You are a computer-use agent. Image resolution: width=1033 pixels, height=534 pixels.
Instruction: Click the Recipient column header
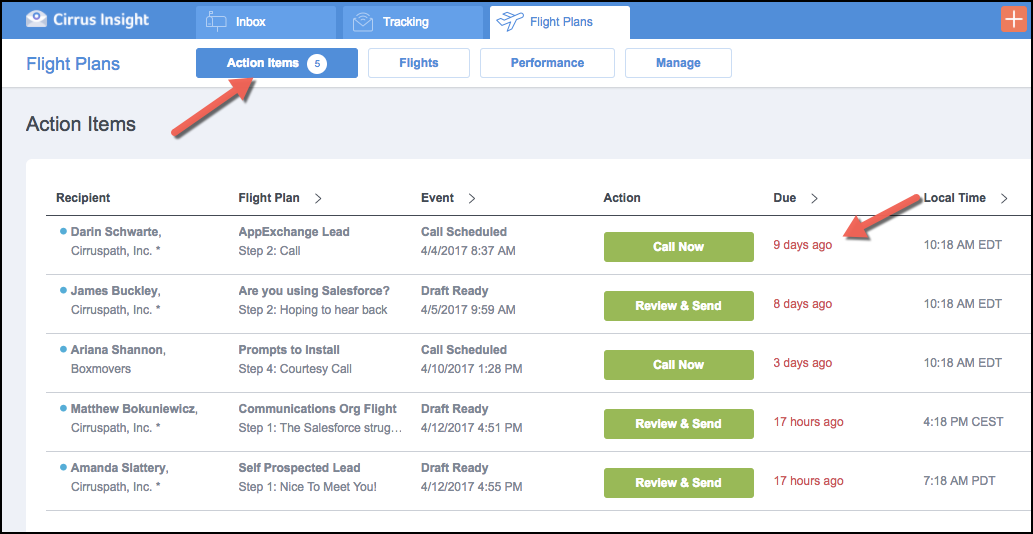(83, 198)
